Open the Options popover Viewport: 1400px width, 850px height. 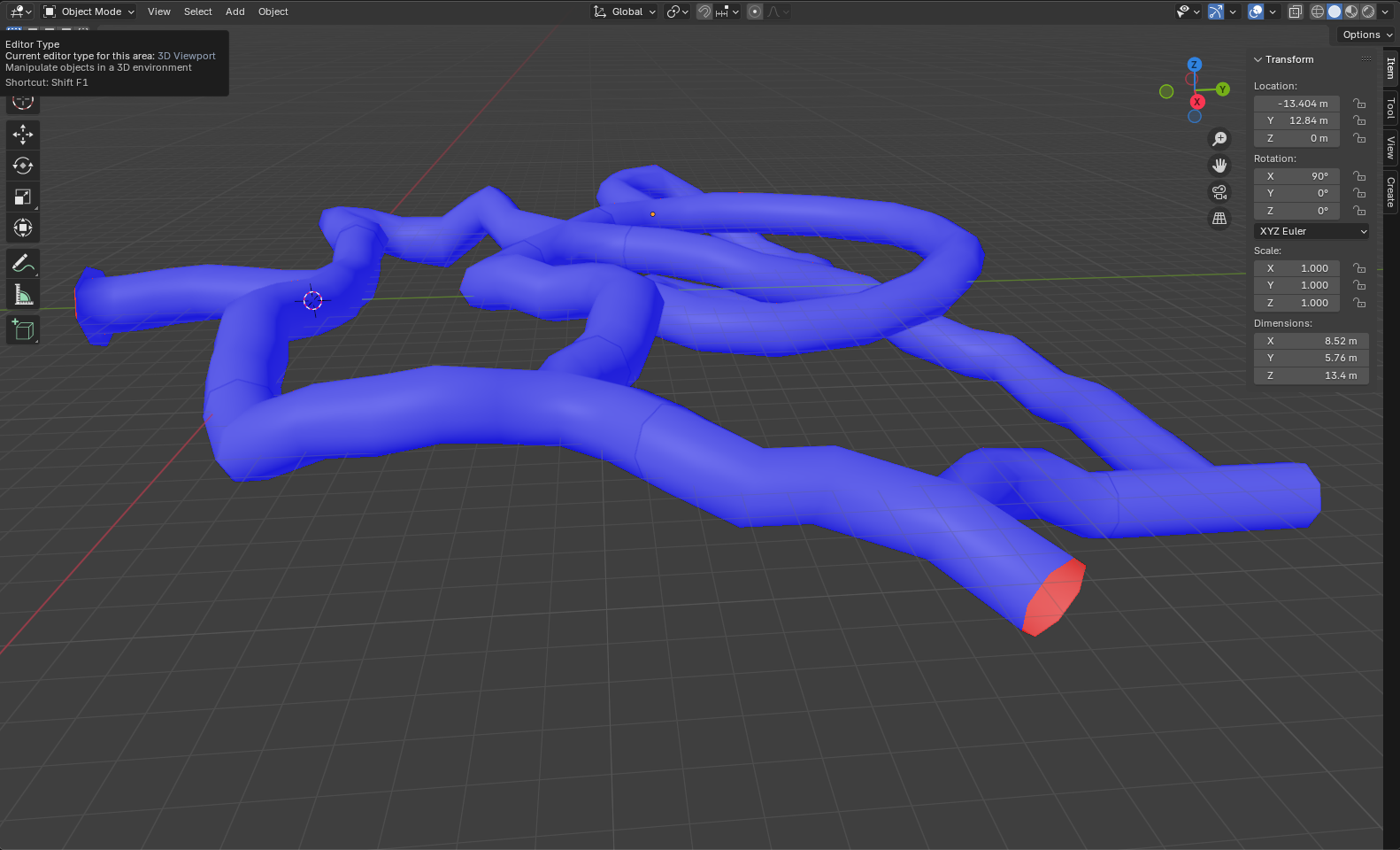[1366, 35]
